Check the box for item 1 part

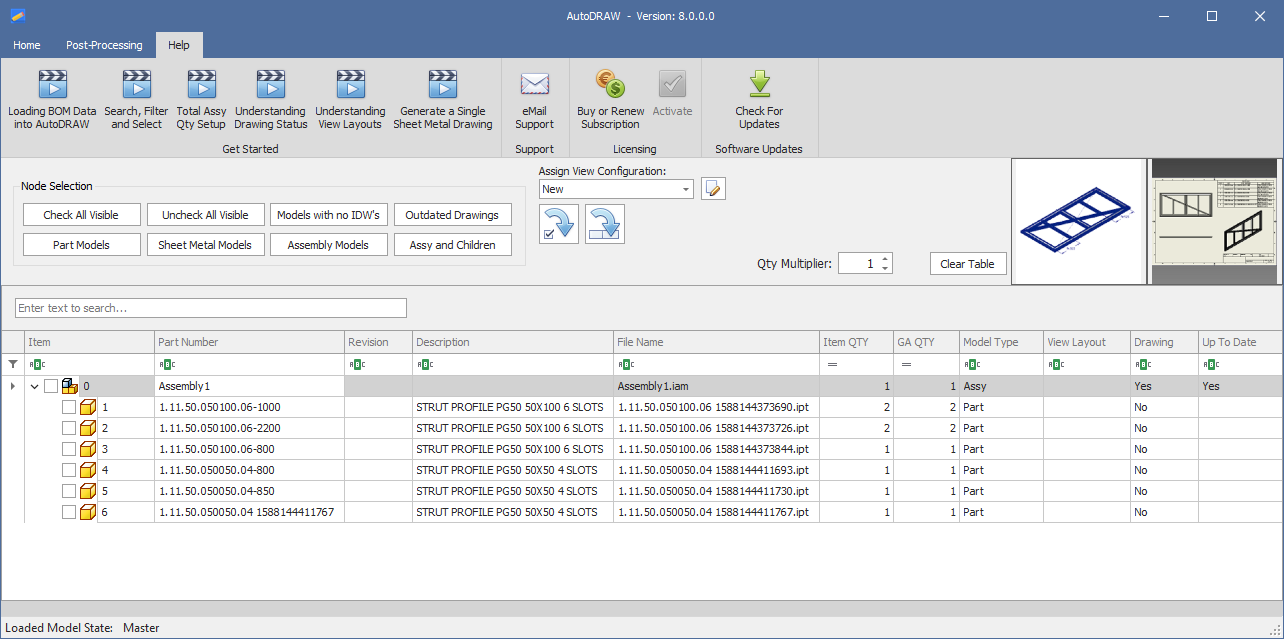69,407
